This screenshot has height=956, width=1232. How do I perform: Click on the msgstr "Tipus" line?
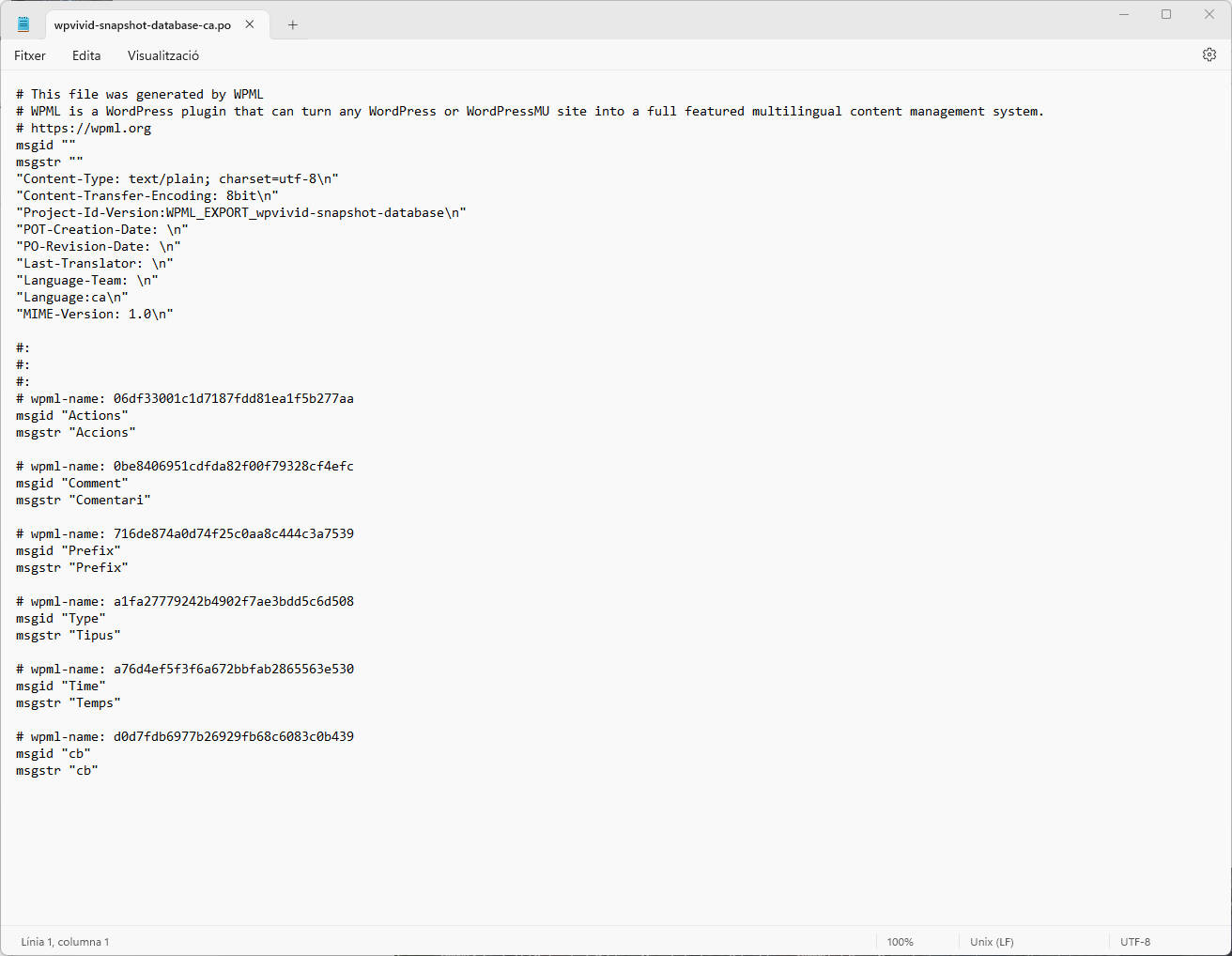(69, 635)
